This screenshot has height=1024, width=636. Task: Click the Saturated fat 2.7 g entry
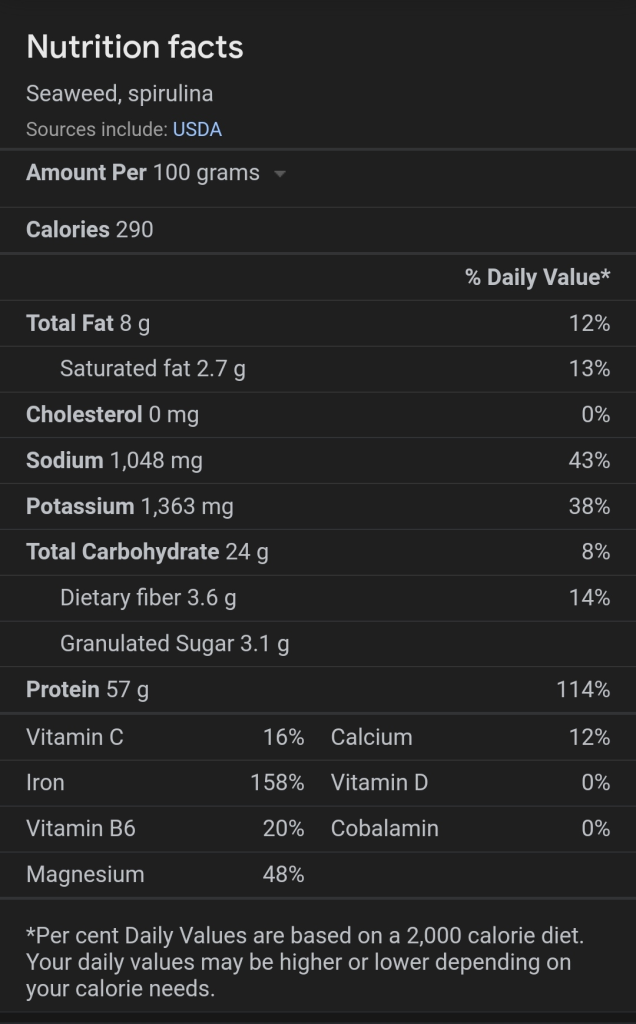click(x=152, y=369)
